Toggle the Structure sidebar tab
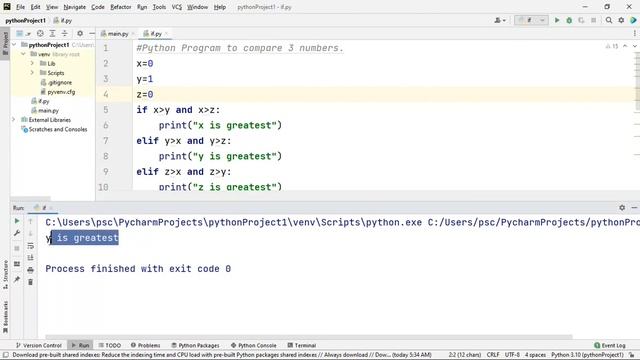This screenshot has width=640, height=360. coord(5,274)
